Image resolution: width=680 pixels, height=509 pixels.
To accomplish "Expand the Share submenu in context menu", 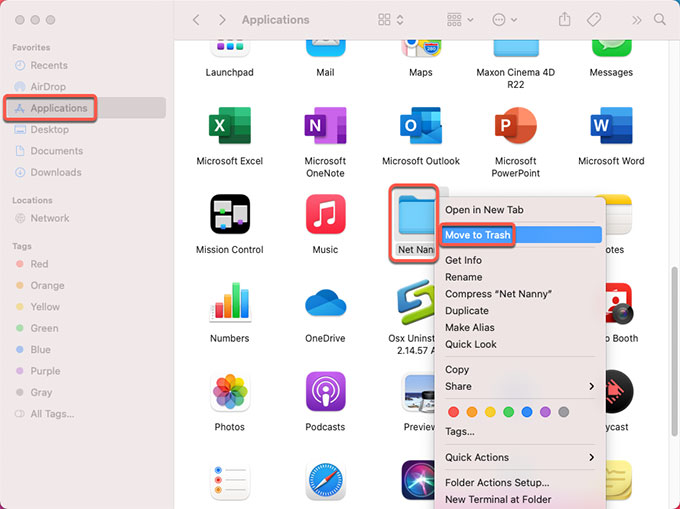I will 519,386.
